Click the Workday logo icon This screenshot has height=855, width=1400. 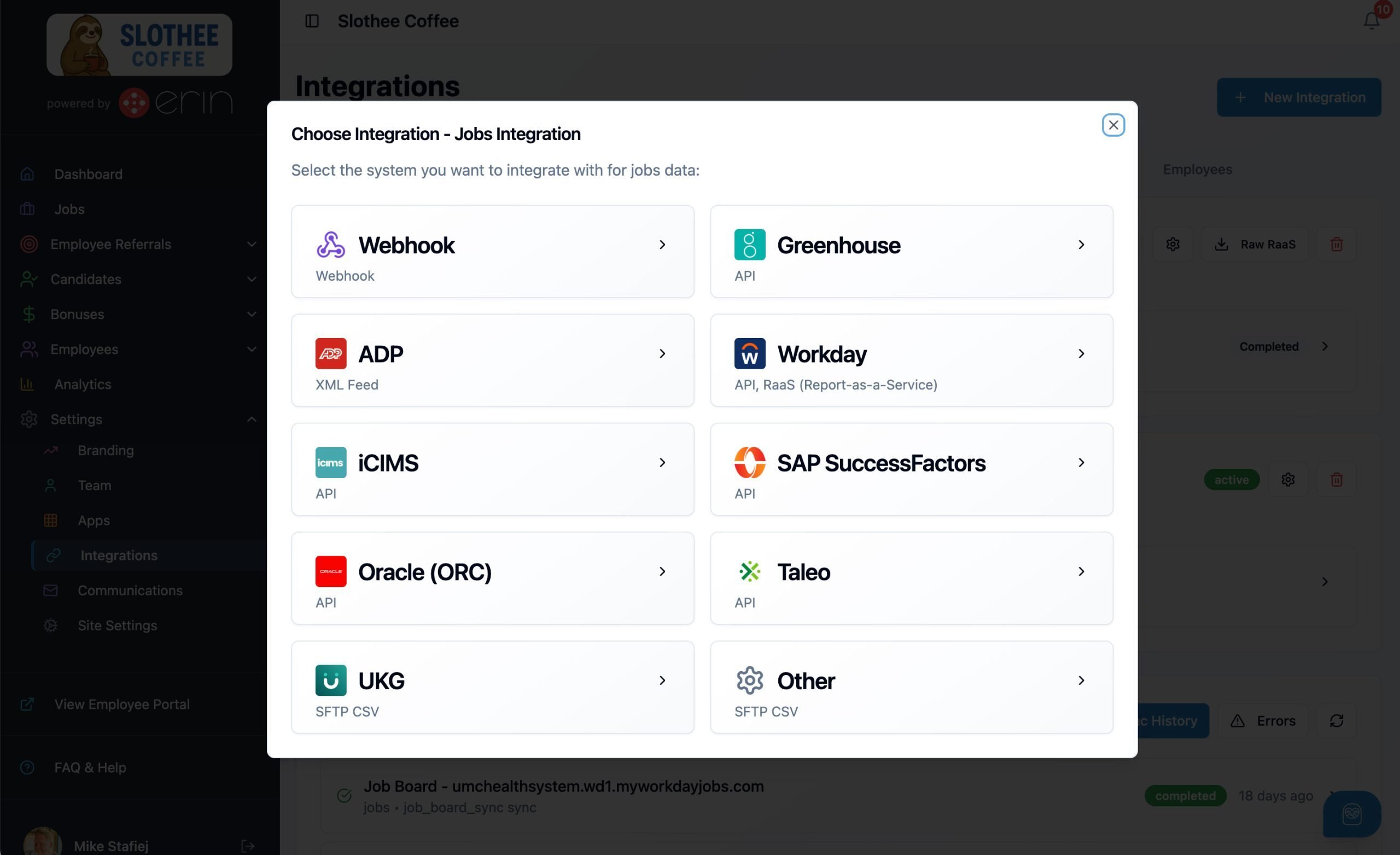tap(749, 353)
